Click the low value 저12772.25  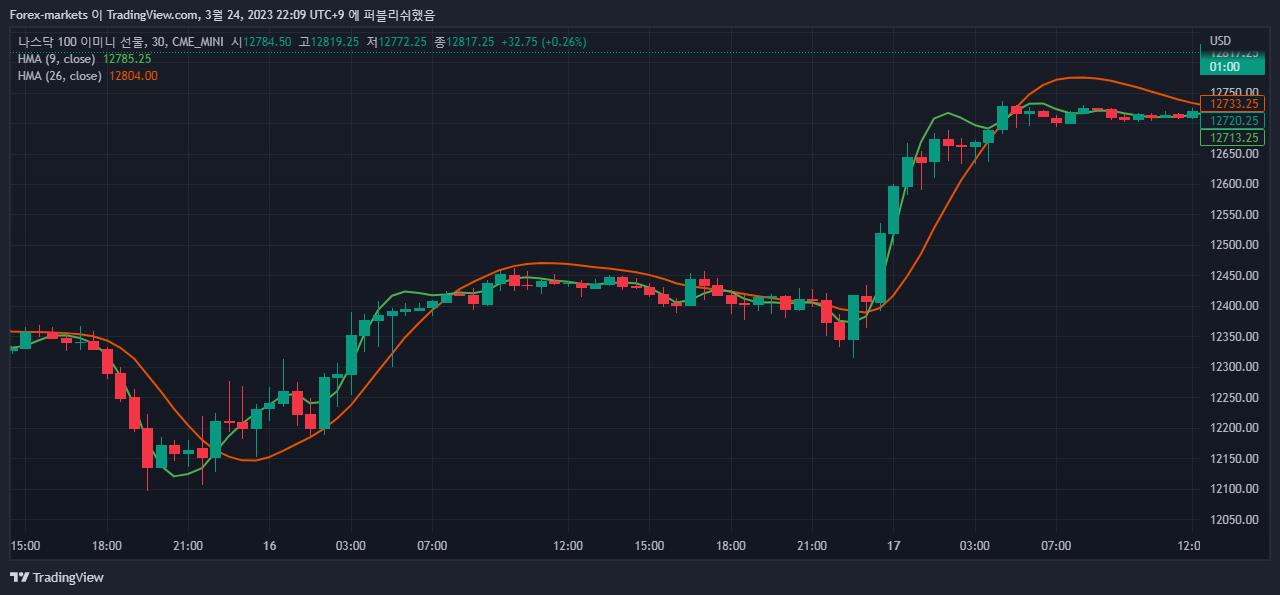pyautogui.click(x=397, y=42)
